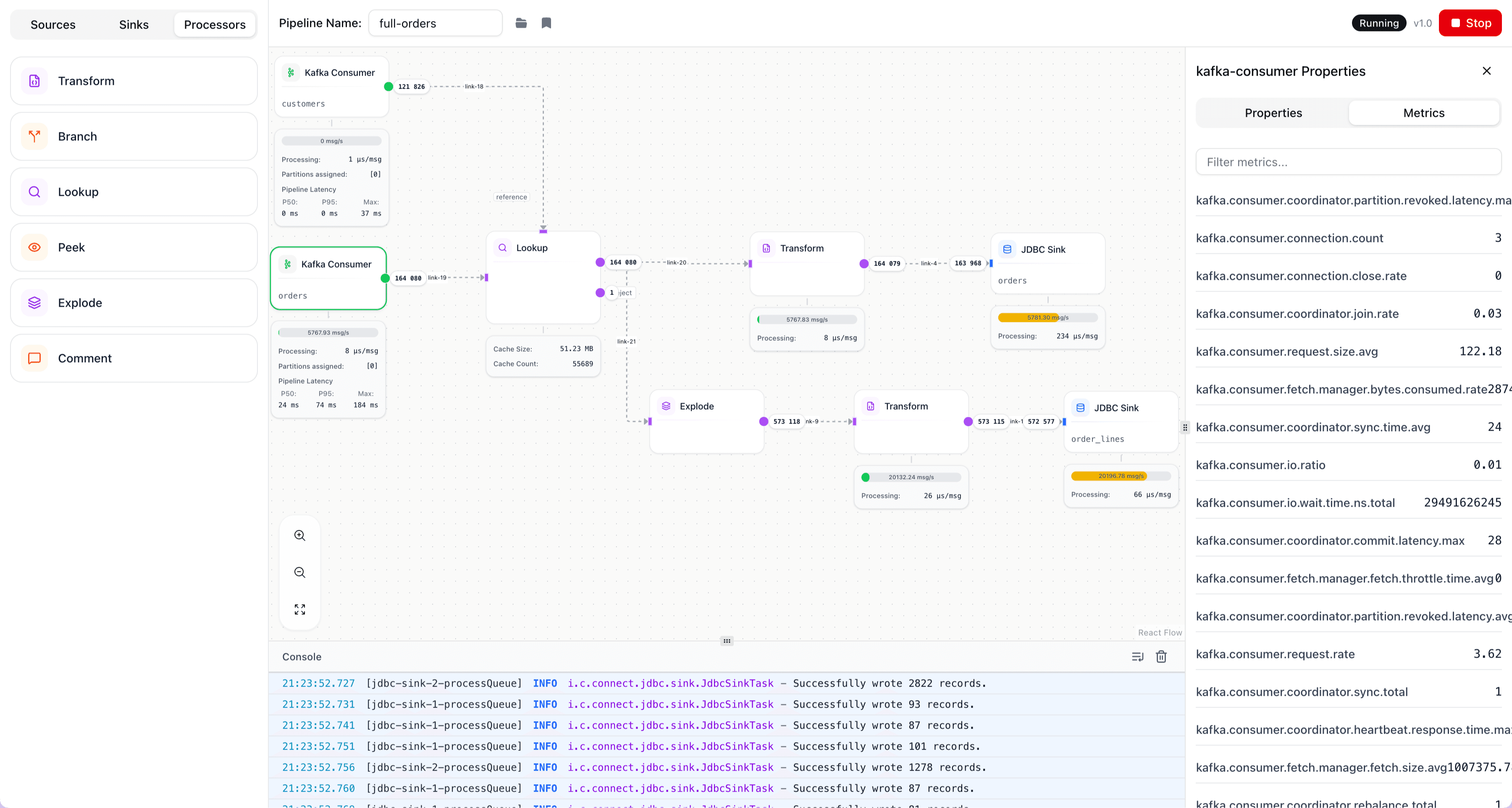1512x808 pixels.
Task: Clear console with trash icon
Action: pyautogui.click(x=1161, y=656)
